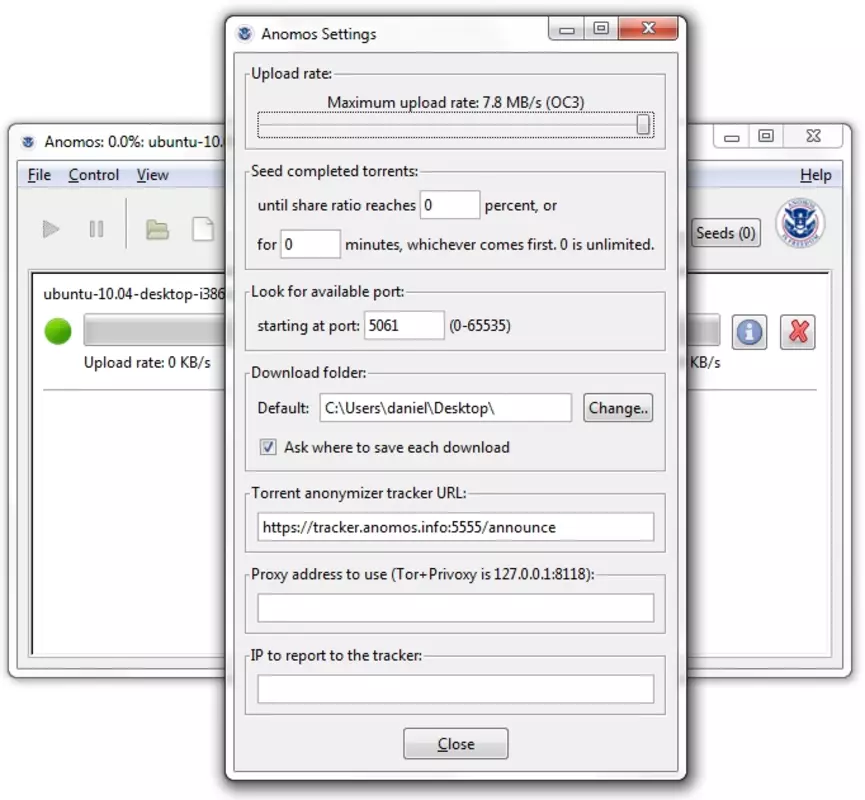Open the Control menu

click(94, 175)
